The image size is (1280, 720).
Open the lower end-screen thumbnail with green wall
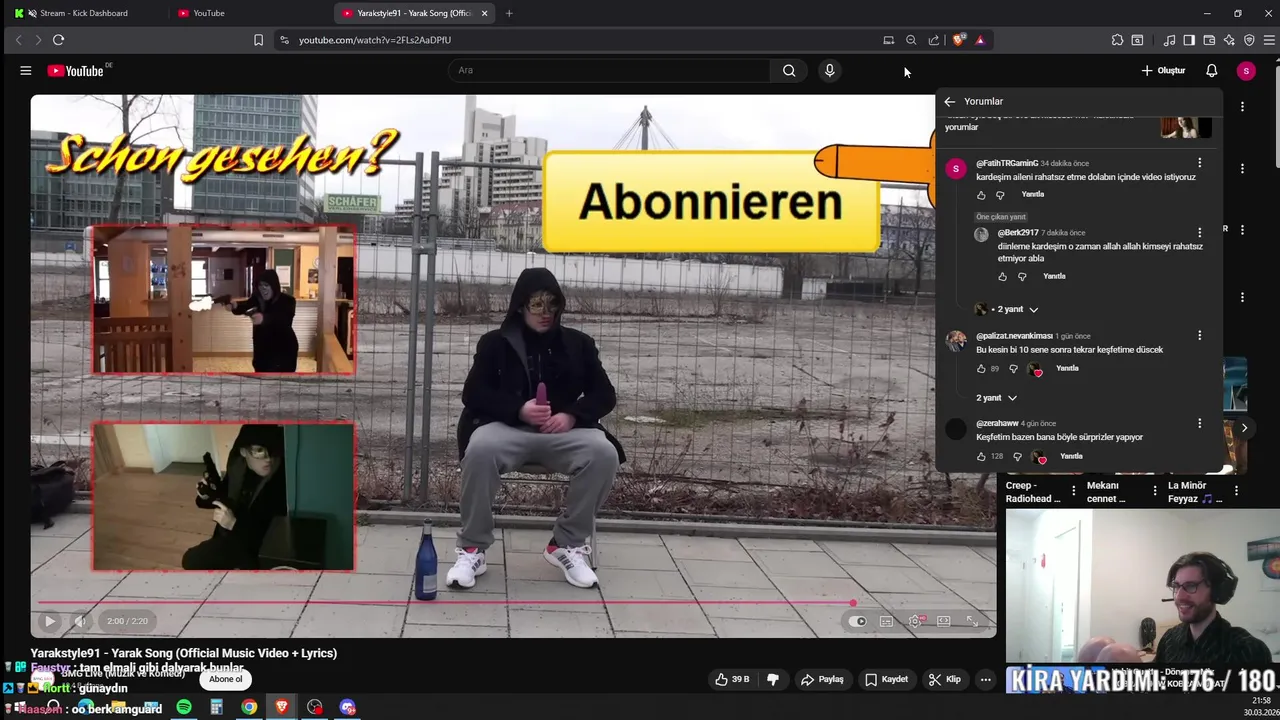coord(223,496)
